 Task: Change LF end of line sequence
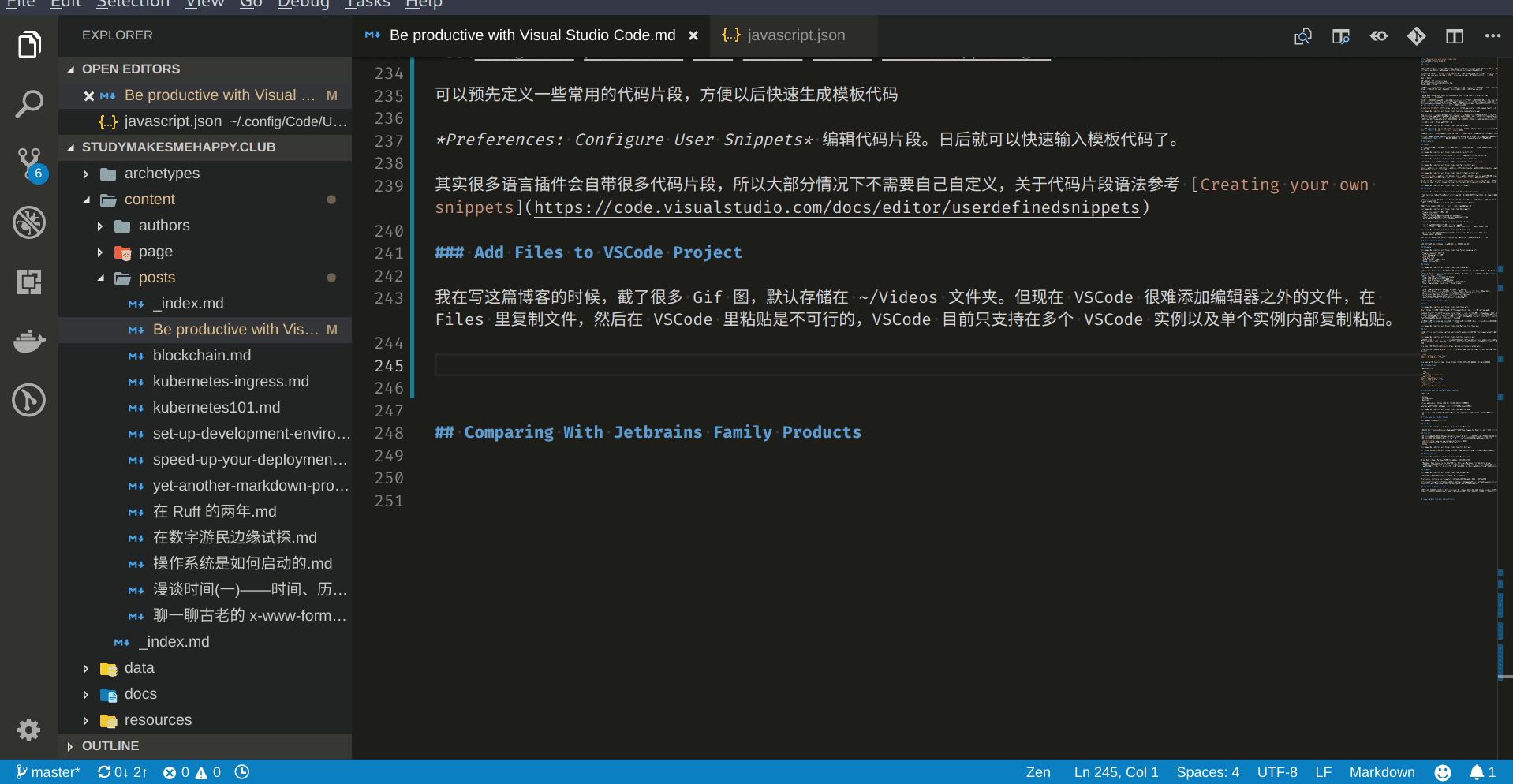click(1324, 772)
